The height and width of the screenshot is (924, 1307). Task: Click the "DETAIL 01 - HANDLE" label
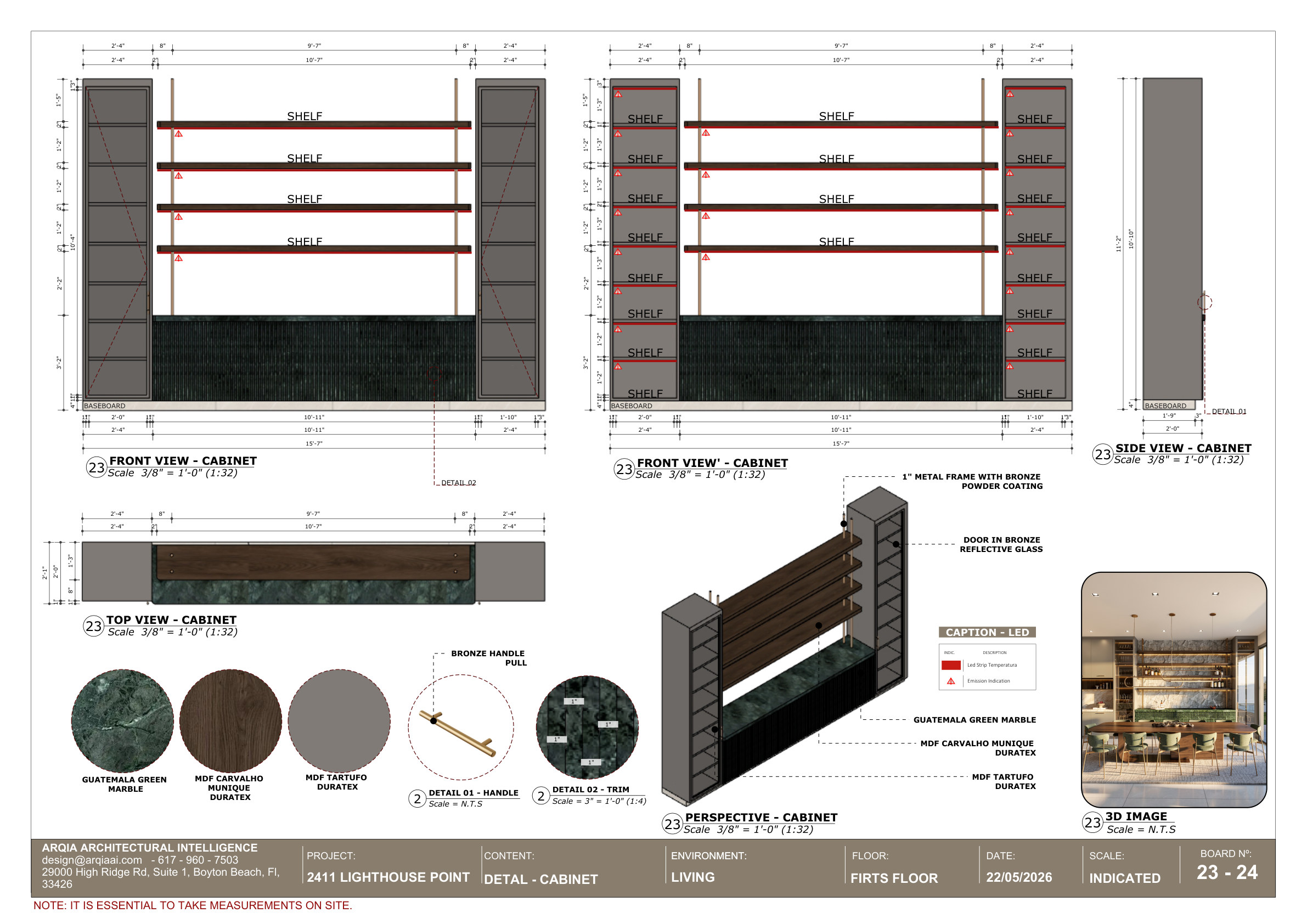[x=474, y=792]
